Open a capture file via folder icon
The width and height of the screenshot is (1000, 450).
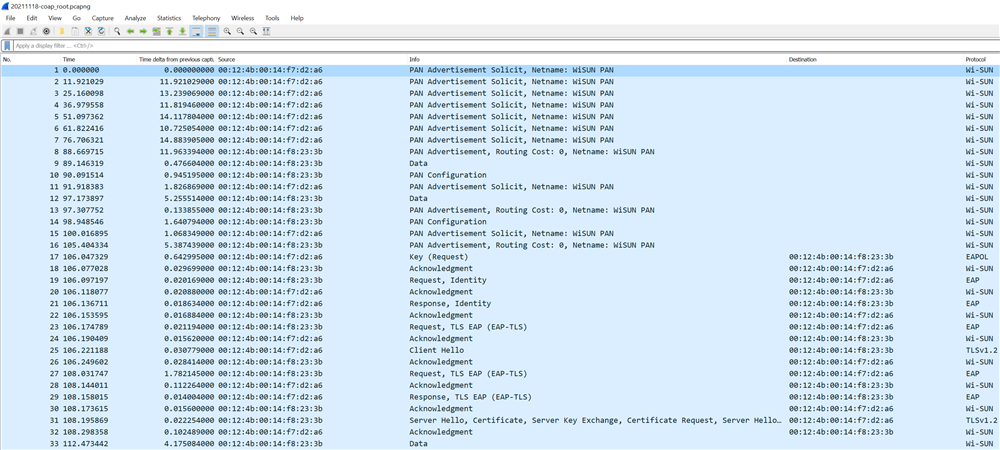(x=62, y=31)
